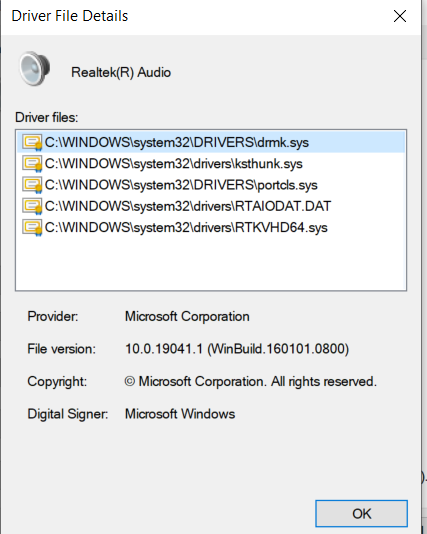Click the certificate icon beside ksthunk.sys
The image size is (427, 534).
click(x=32, y=164)
